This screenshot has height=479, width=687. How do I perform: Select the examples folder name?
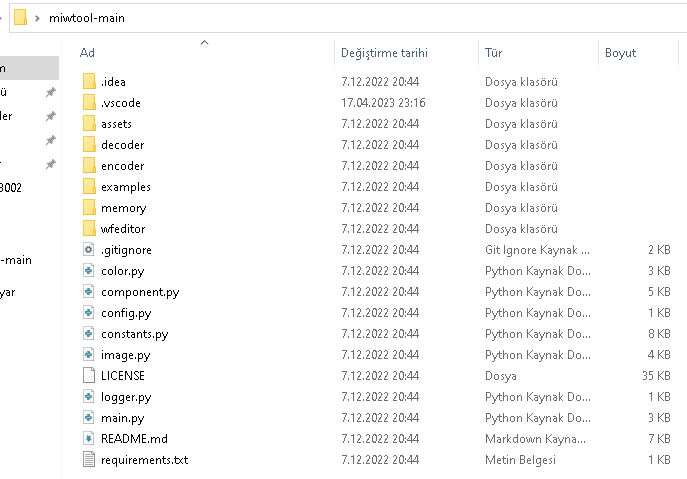pyautogui.click(x=126, y=187)
